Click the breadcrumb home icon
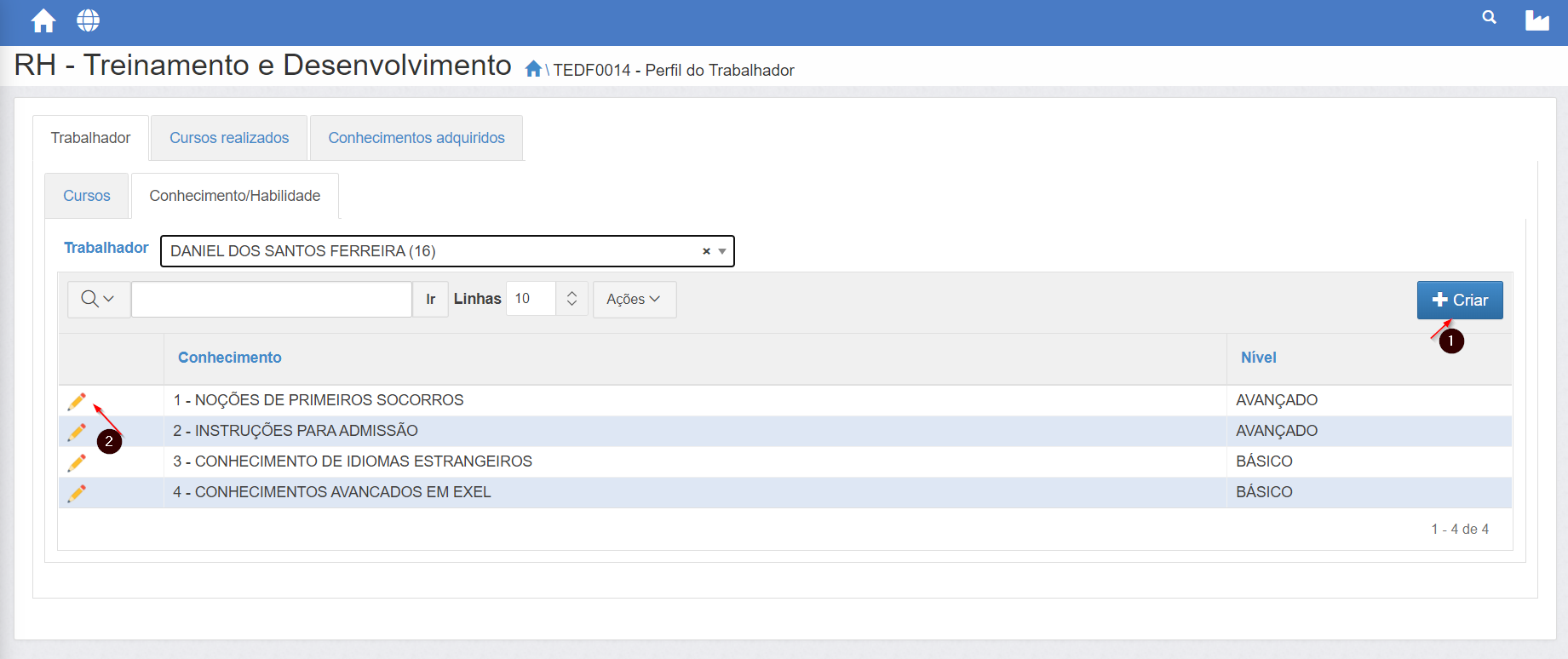This screenshot has width=1568, height=659. (x=533, y=69)
